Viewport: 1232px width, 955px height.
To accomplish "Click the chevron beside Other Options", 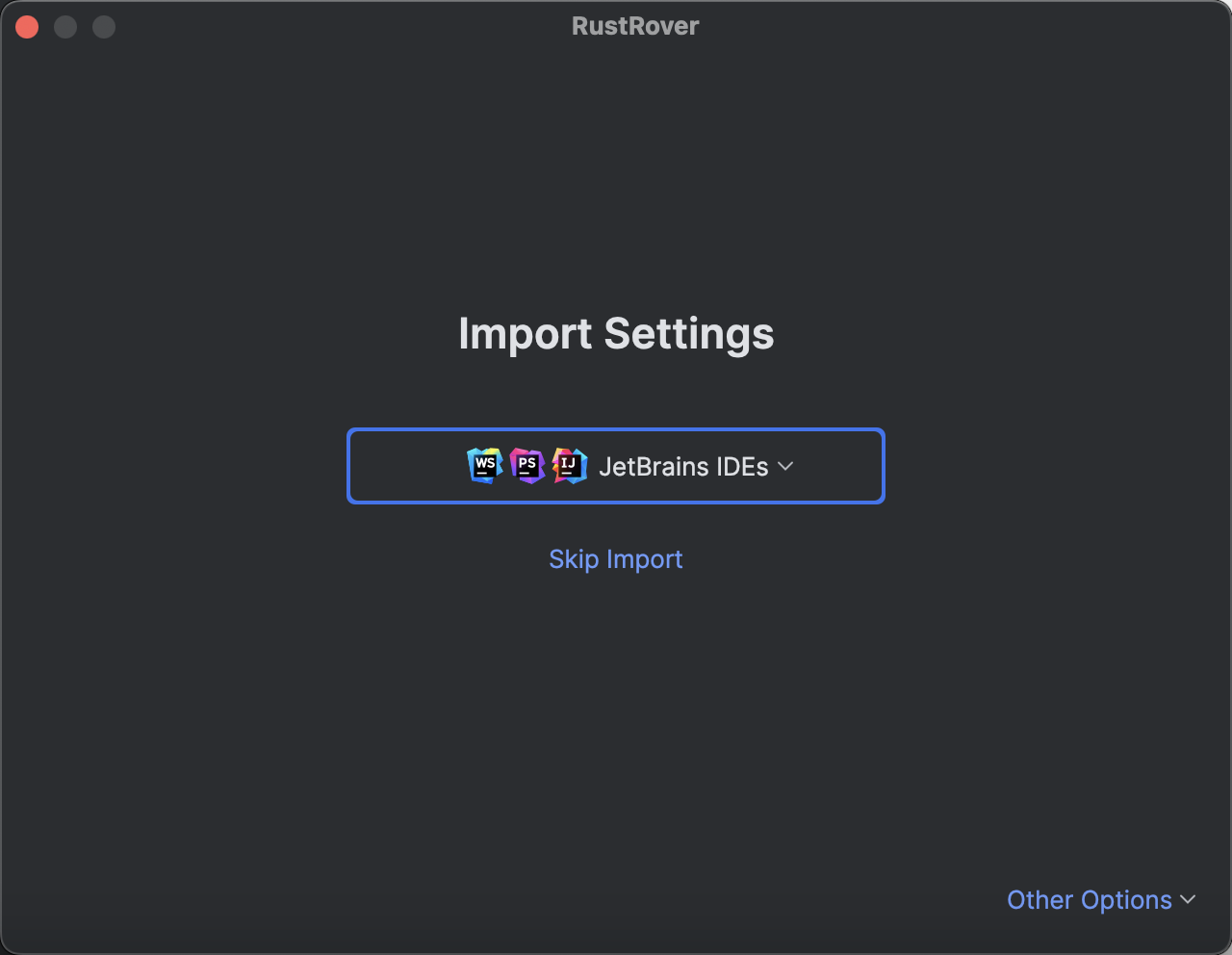I will click(x=1186, y=899).
